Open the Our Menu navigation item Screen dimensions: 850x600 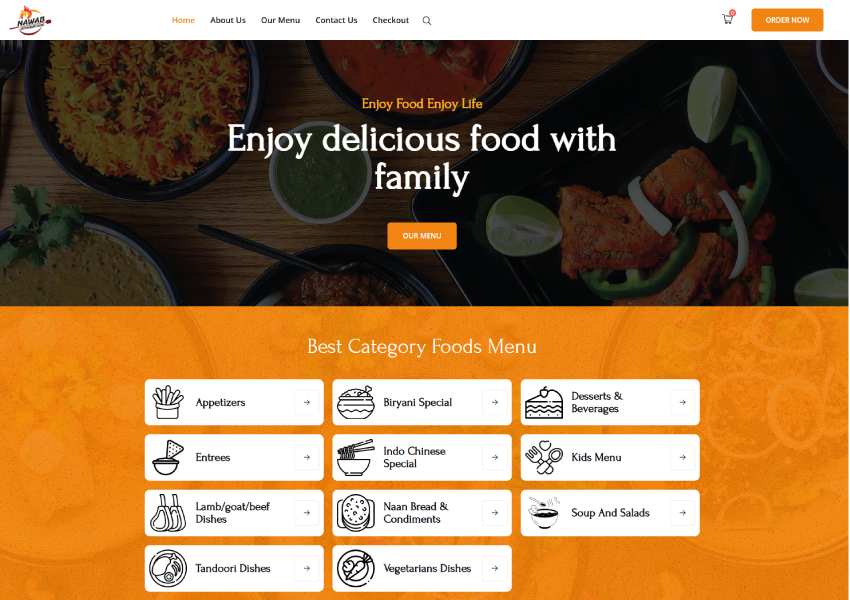pos(280,20)
